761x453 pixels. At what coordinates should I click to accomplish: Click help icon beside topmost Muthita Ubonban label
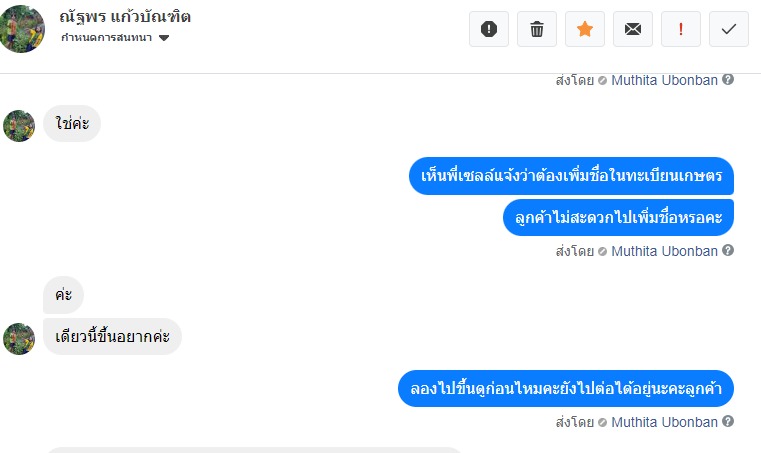coord(728,80)
